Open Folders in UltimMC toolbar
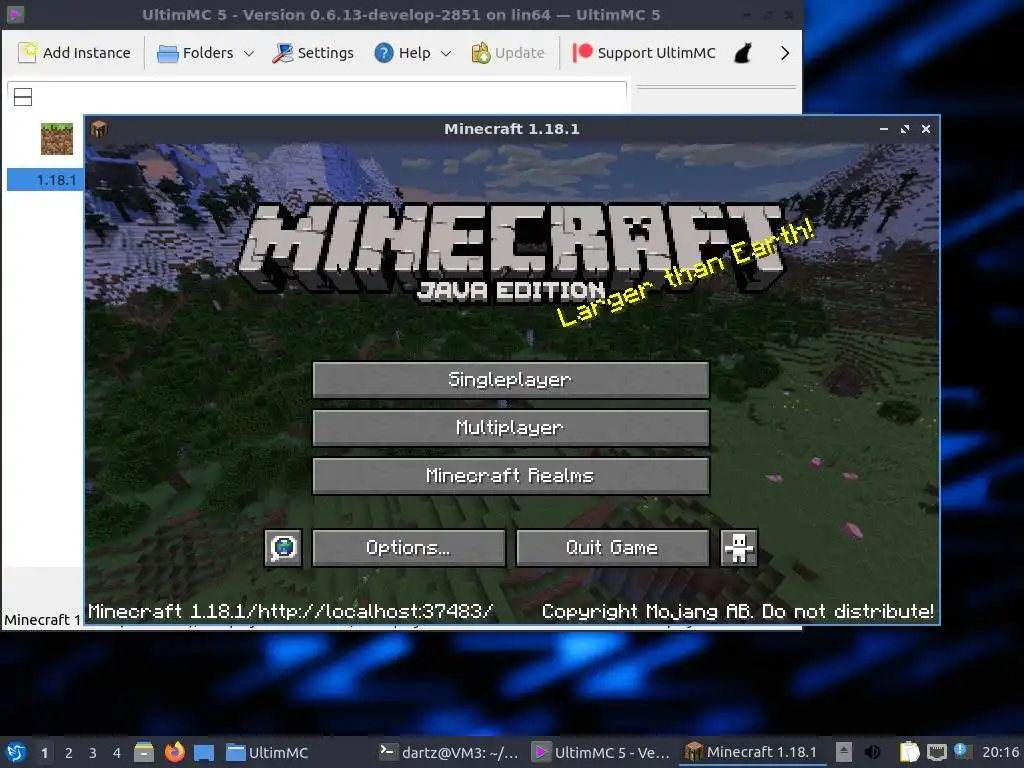Viewport: 1024px width, 768px height. click(197, 53)
